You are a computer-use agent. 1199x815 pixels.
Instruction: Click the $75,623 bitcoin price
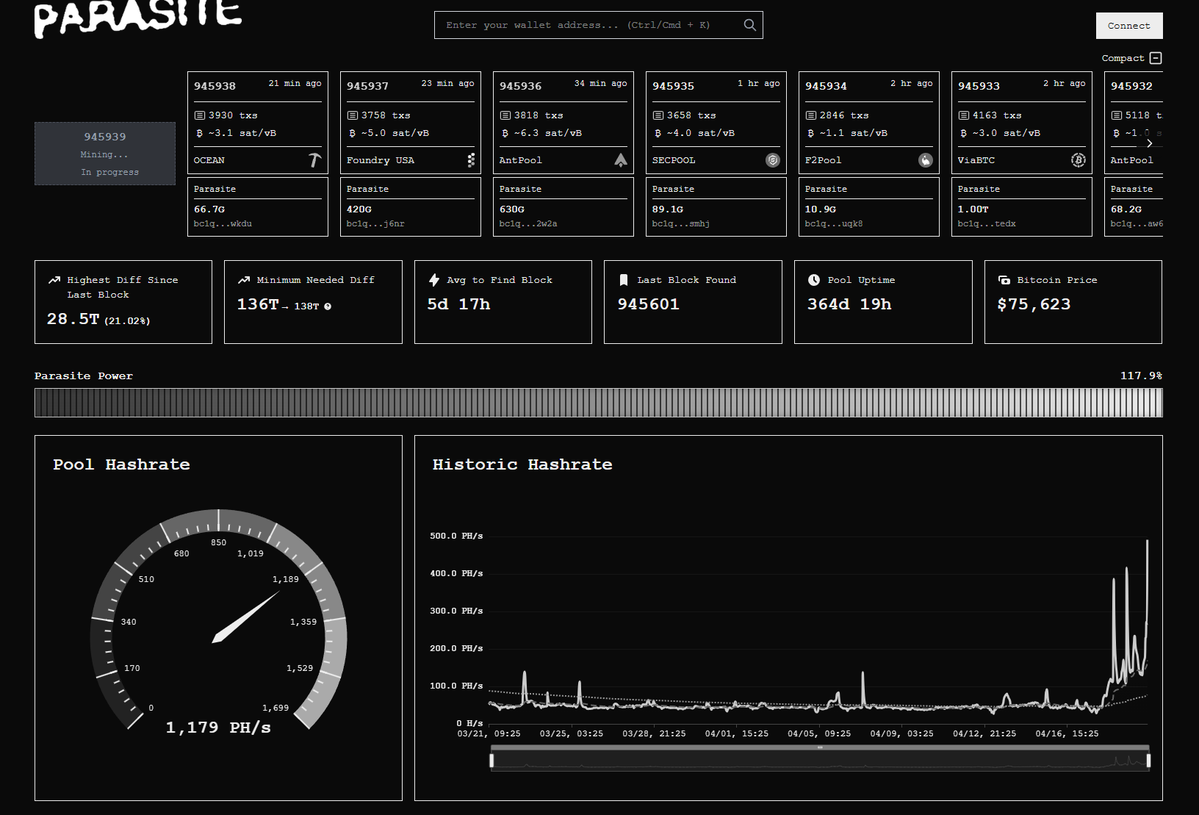1034,304
